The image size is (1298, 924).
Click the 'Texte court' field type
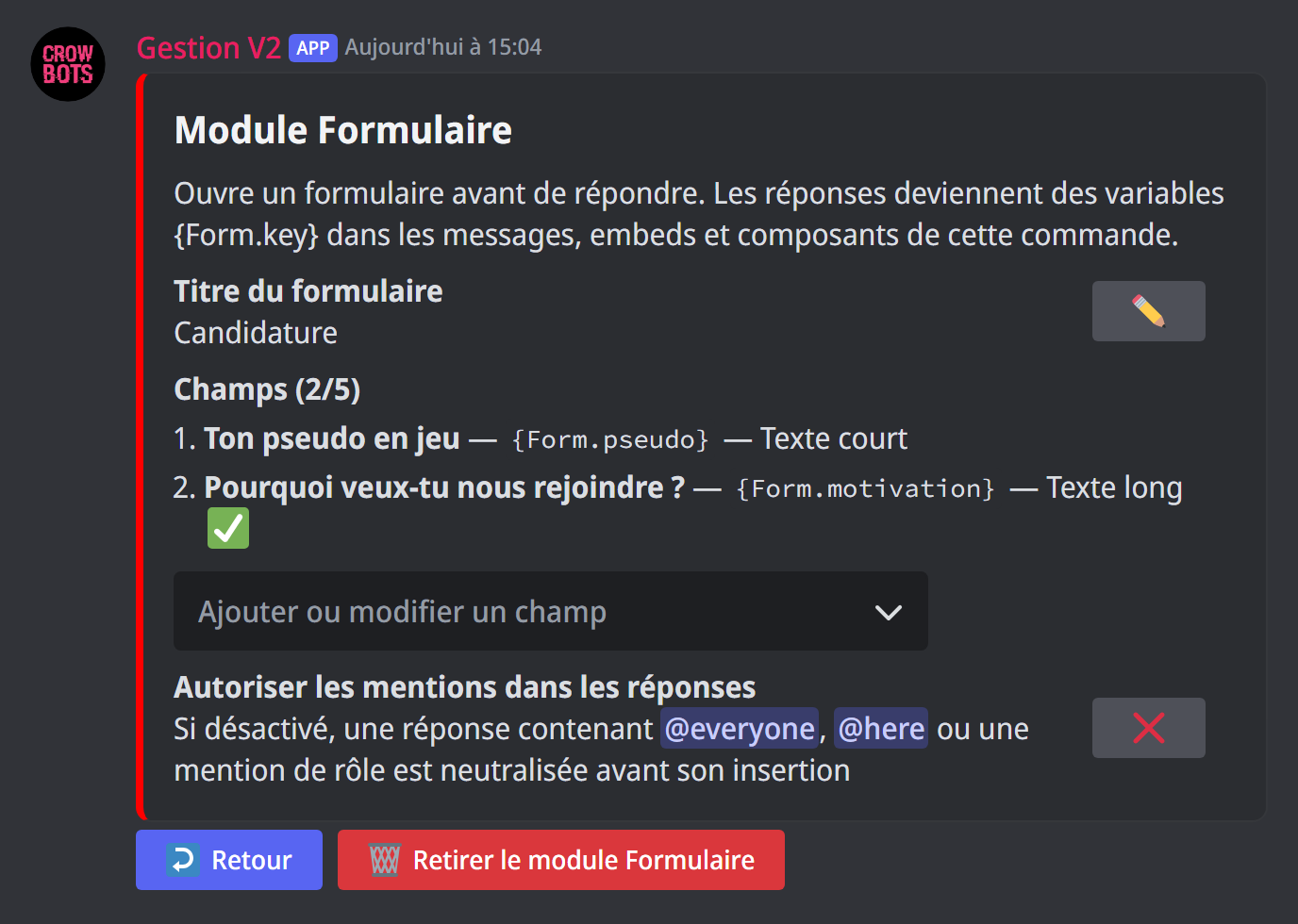point(834,438)
